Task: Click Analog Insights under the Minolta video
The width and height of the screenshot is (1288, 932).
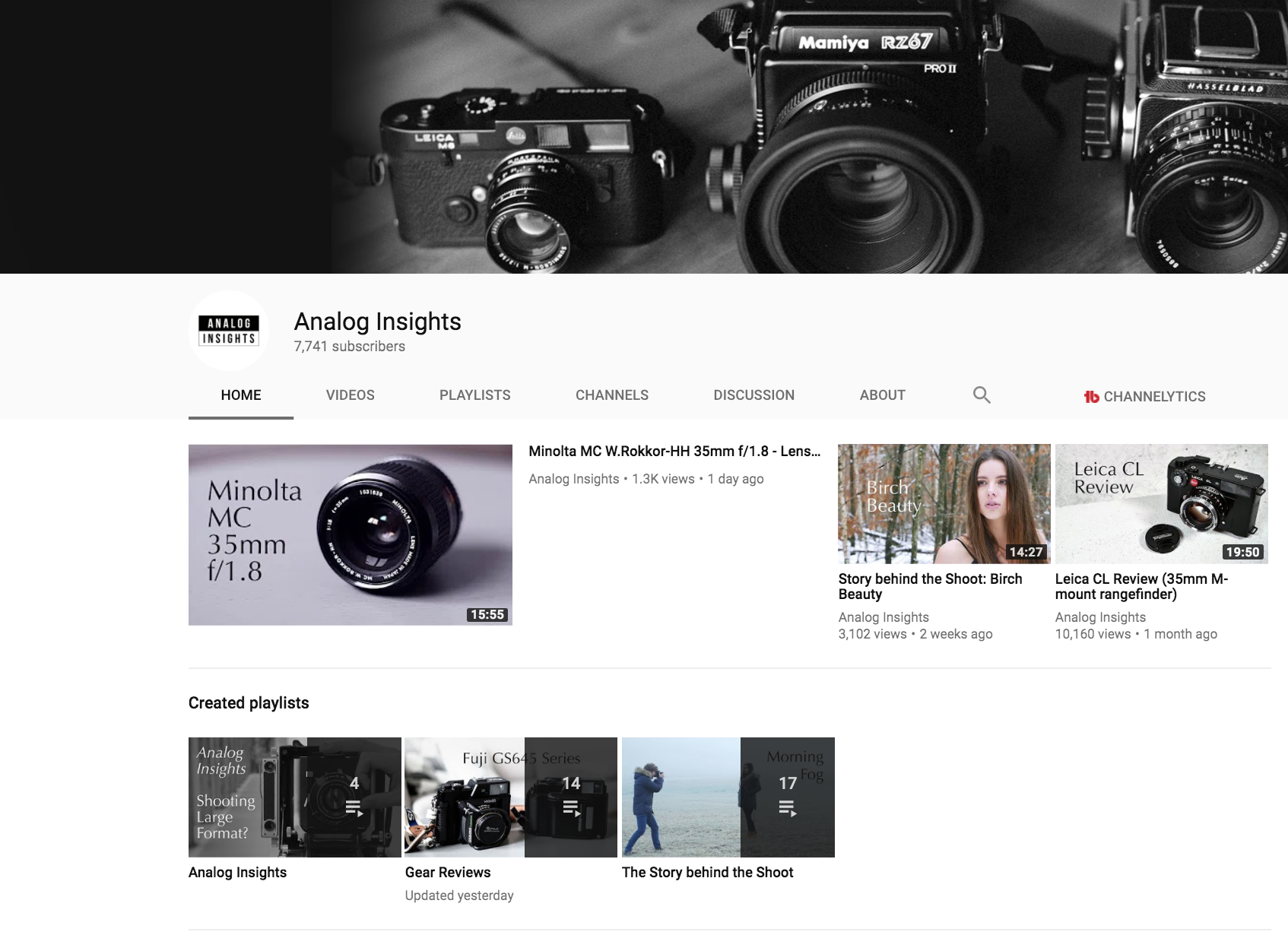Action: [574, 479]
